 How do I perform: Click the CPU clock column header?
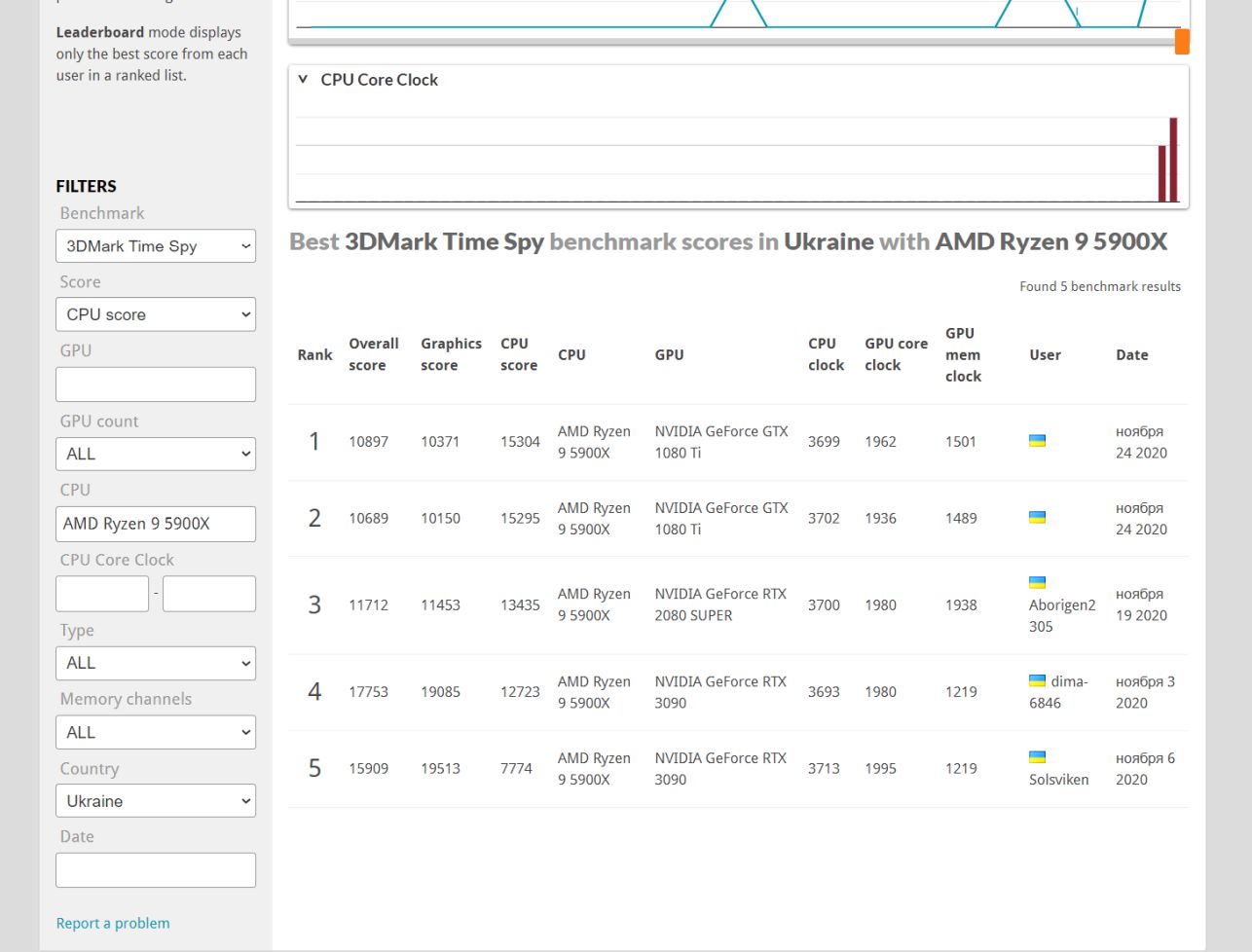click(x=826, y=354)
